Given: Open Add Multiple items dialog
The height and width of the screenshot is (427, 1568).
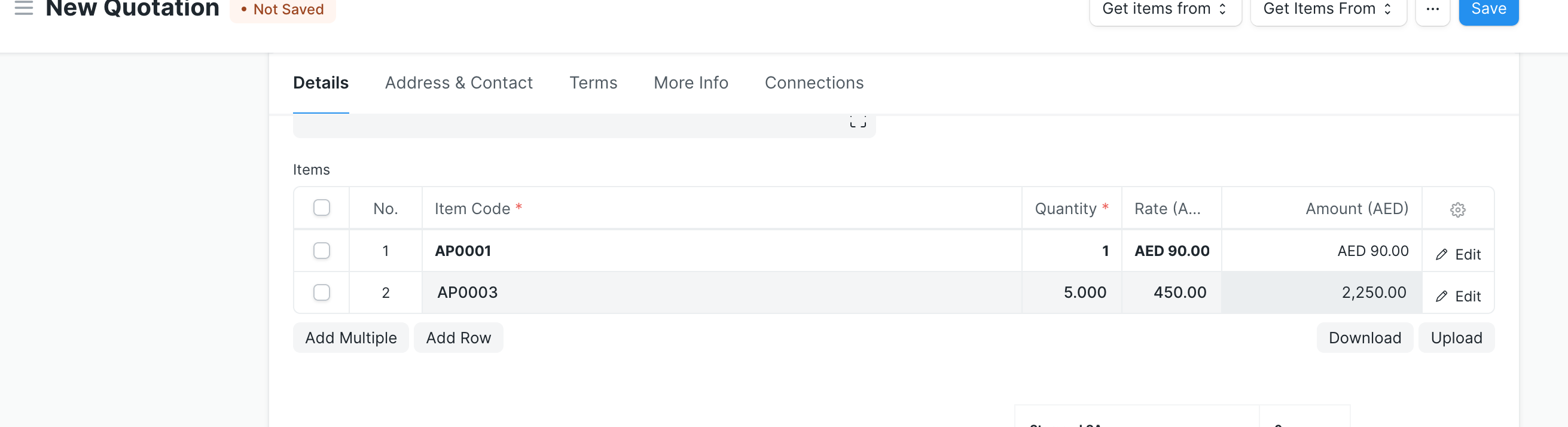Looking at the screenshot, I should (x=350, y=337).
